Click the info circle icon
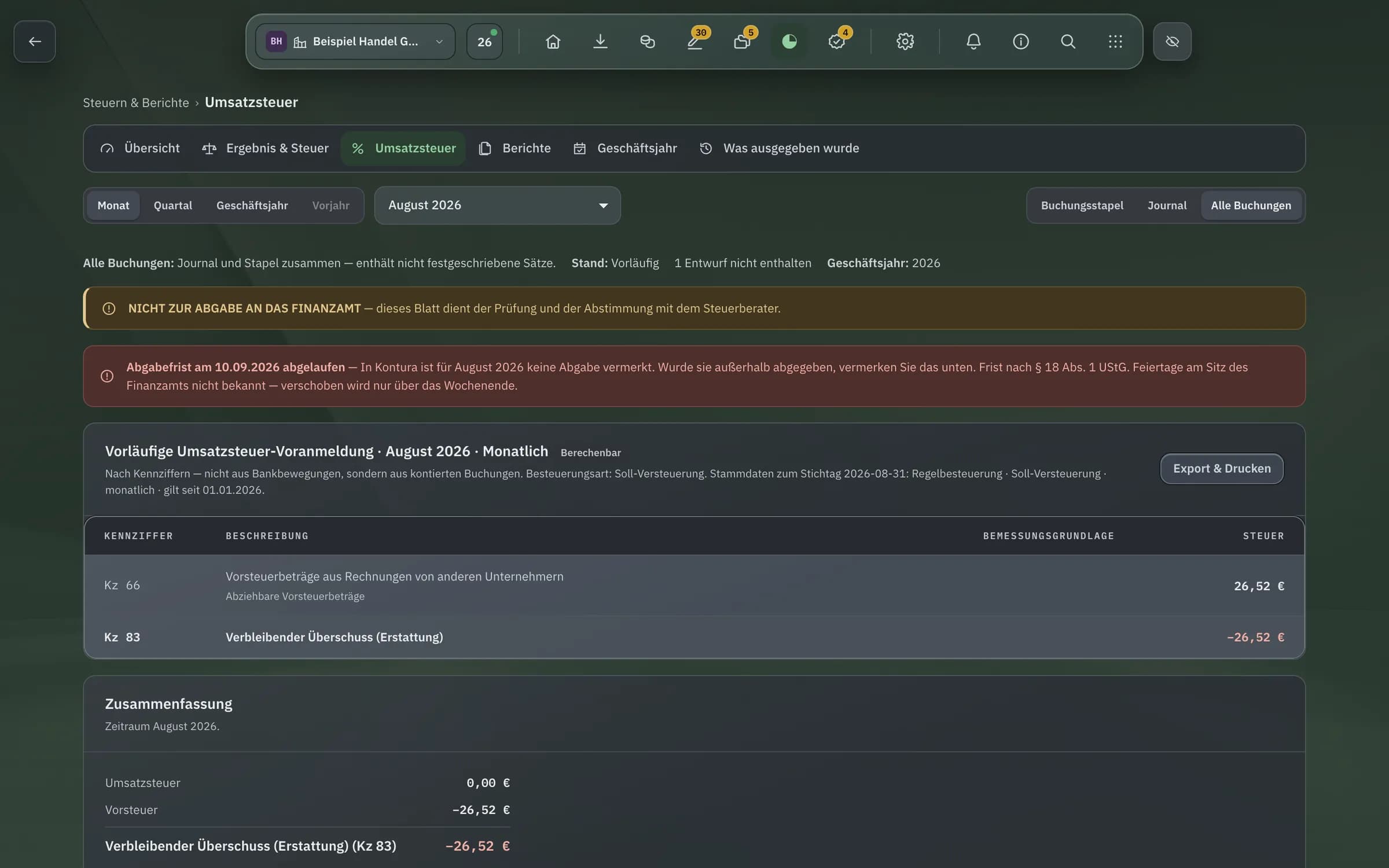Image resolution: width=1389 pixels, height=868 pixels. pyautogui.click(x=1020, y=41)
